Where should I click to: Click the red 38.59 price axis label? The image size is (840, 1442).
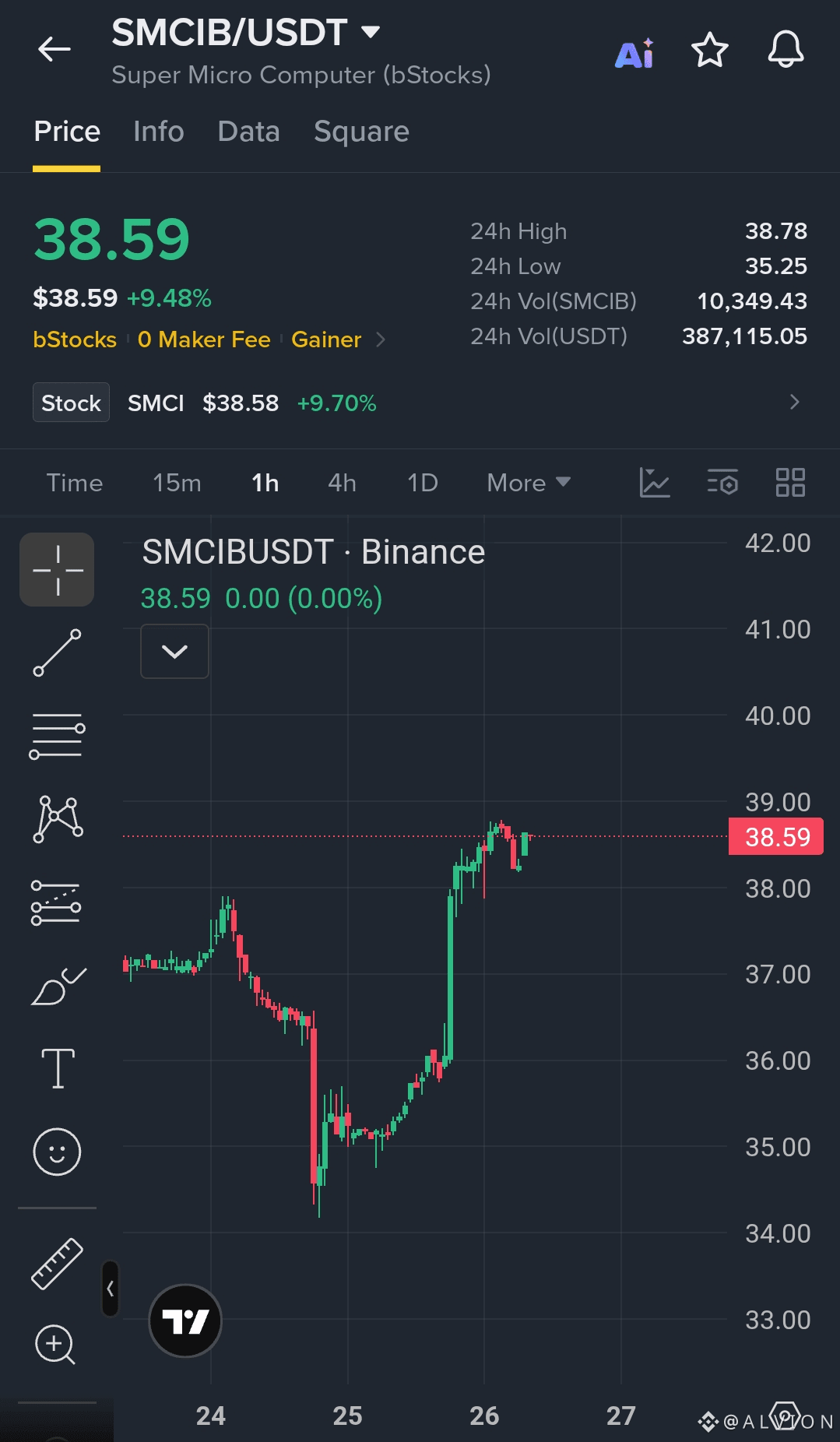click(x=776, y=837)
